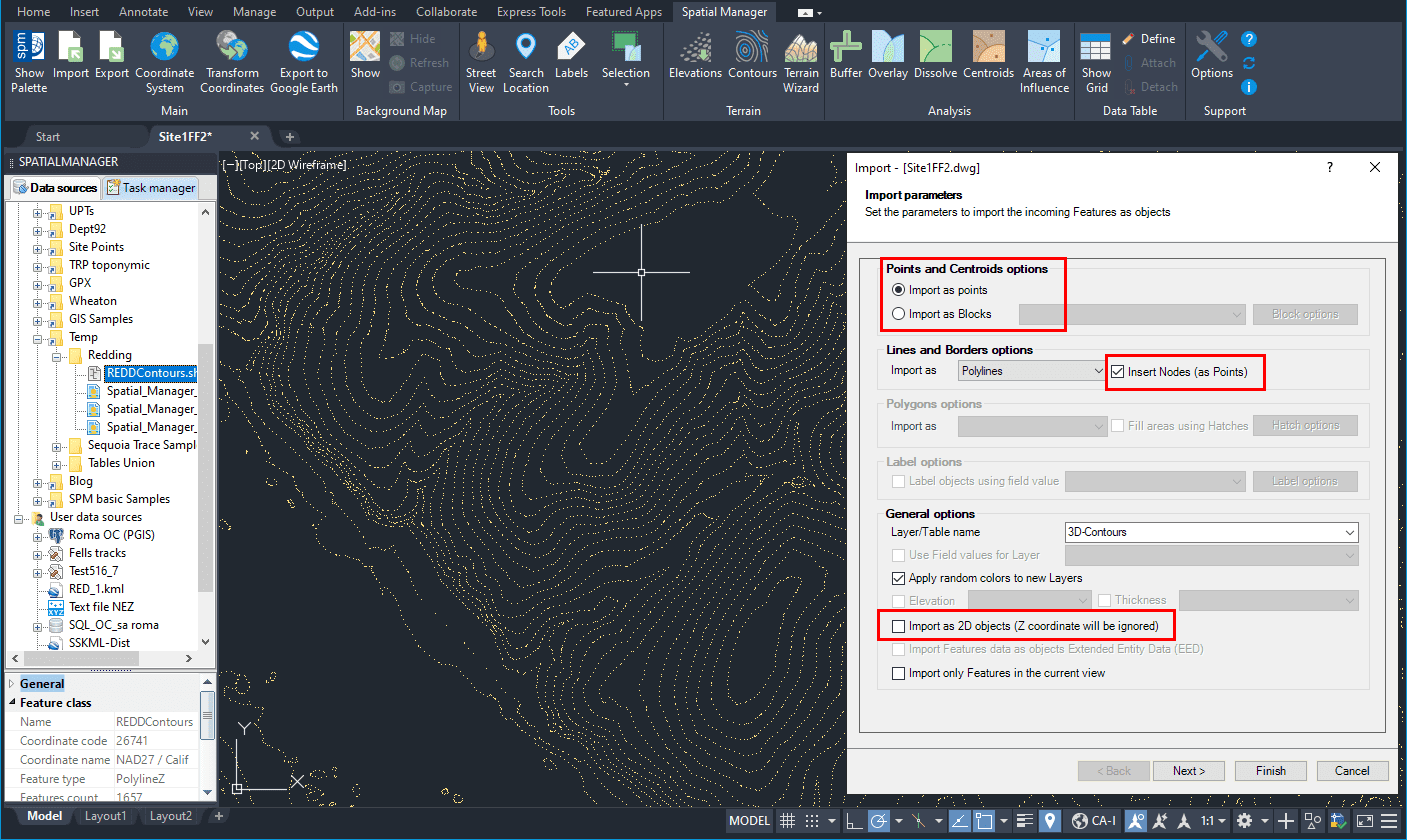Uncheck Insert Nodes (as Points)

tap(1117, 372)
